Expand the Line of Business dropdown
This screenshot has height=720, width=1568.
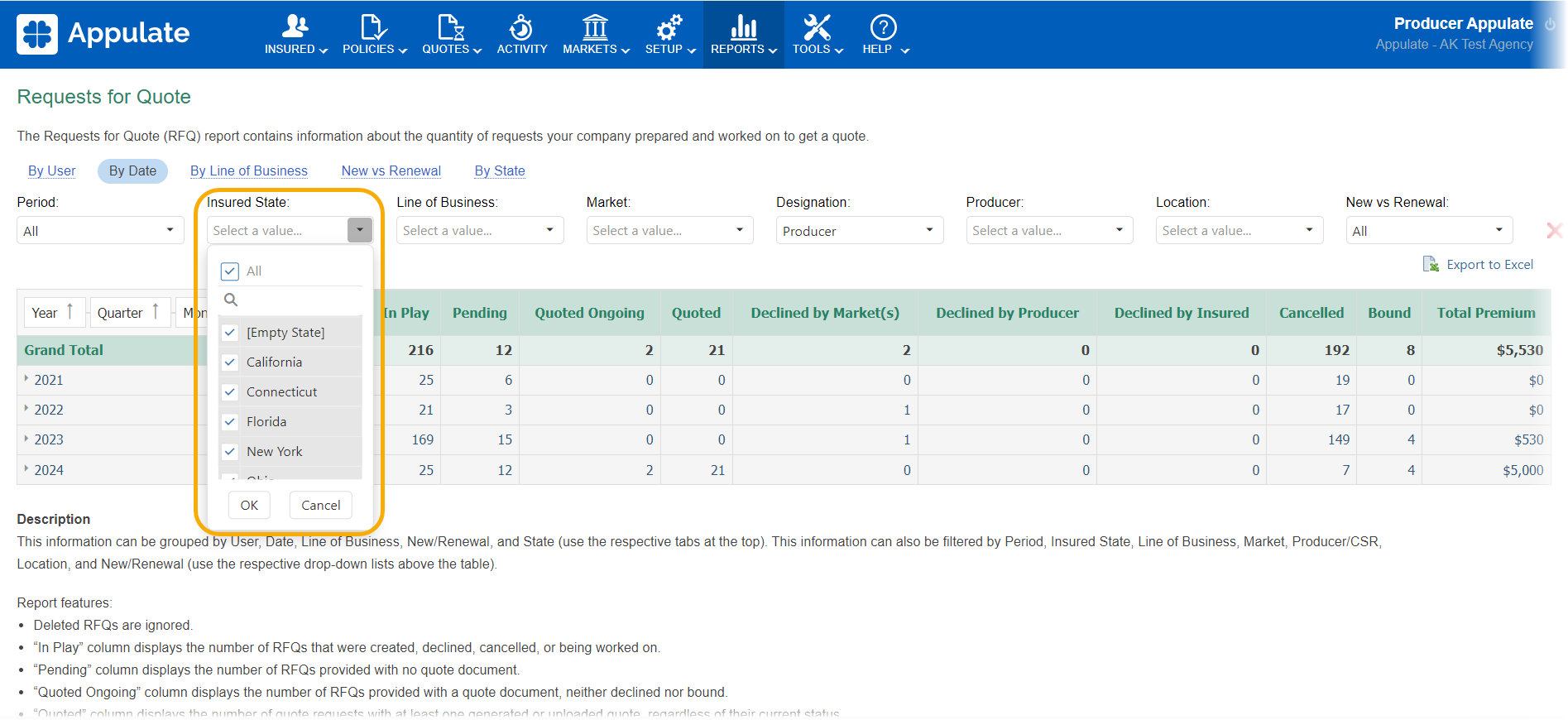click(x=480, y=231)
